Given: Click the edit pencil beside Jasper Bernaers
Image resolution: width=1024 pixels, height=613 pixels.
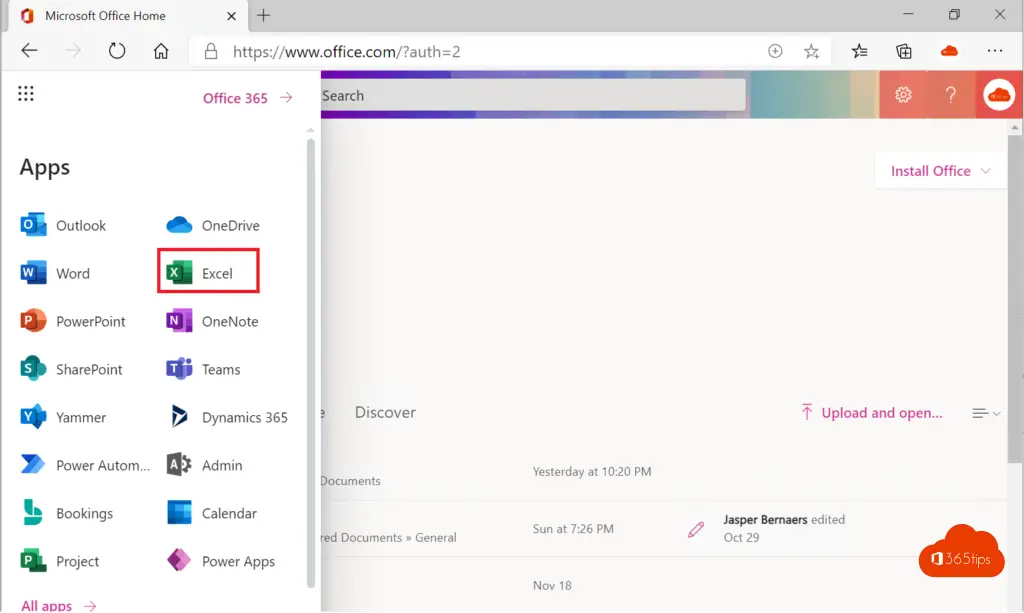Looking at the screenshot, I should (x=696, y=529).
